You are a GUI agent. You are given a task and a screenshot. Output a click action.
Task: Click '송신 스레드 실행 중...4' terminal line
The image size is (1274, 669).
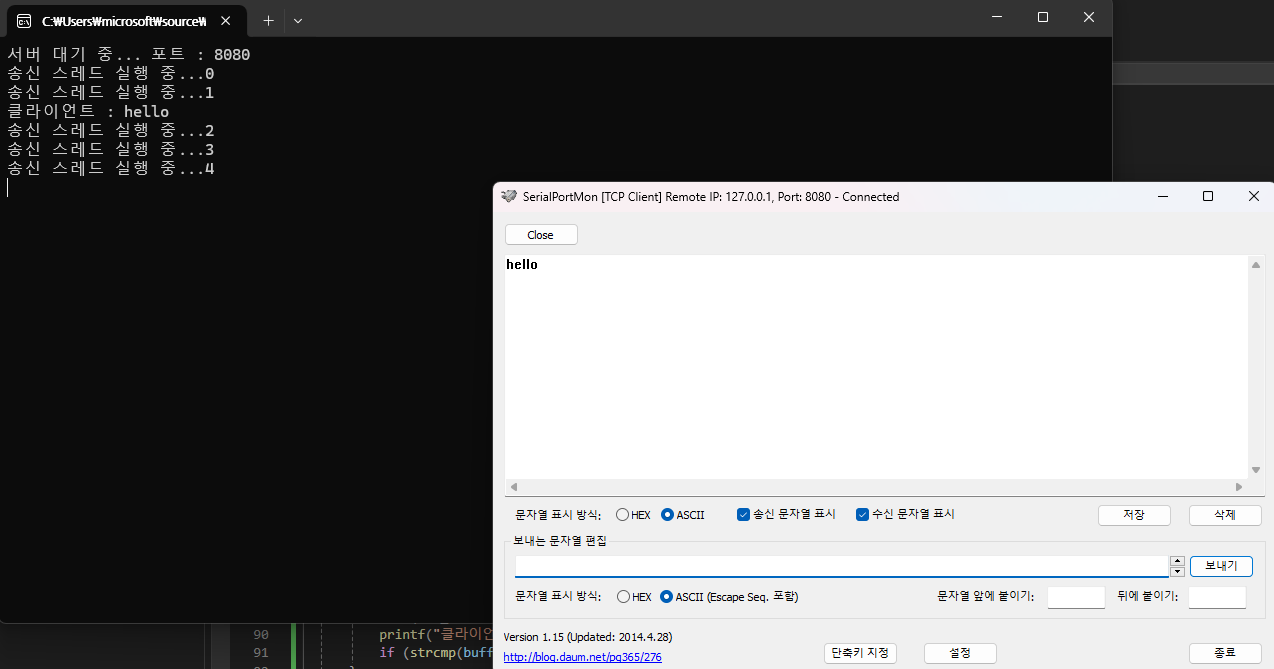click(110, 169)
